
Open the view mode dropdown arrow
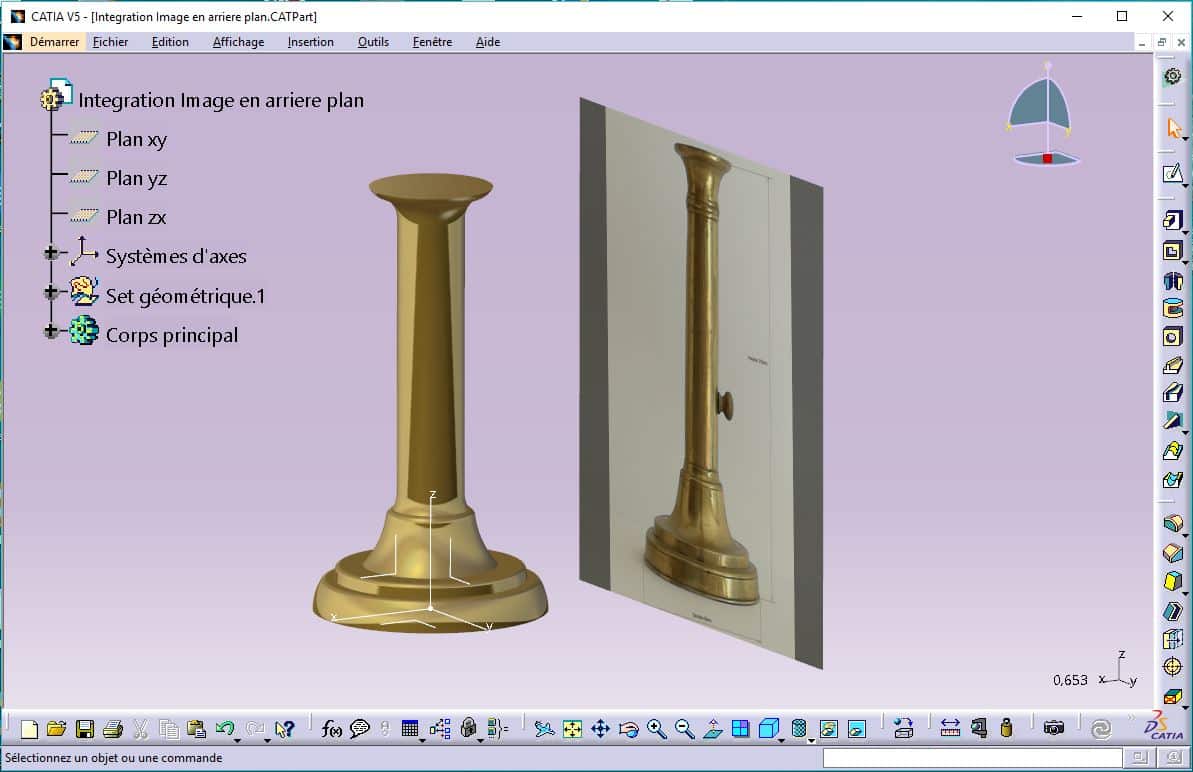click(811, 739)
